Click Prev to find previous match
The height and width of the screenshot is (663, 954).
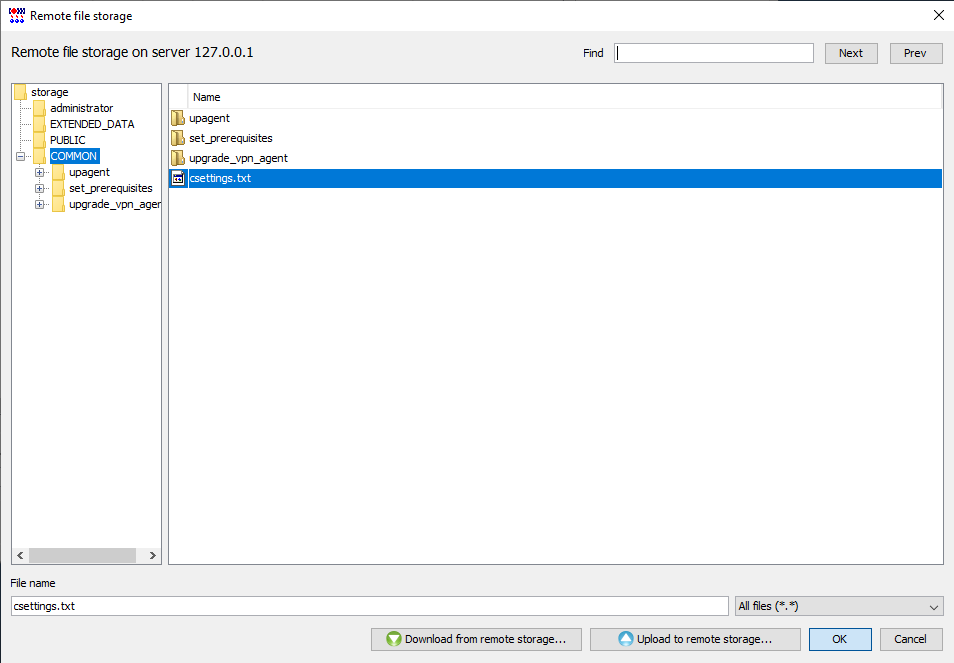[x=916, y=53]
